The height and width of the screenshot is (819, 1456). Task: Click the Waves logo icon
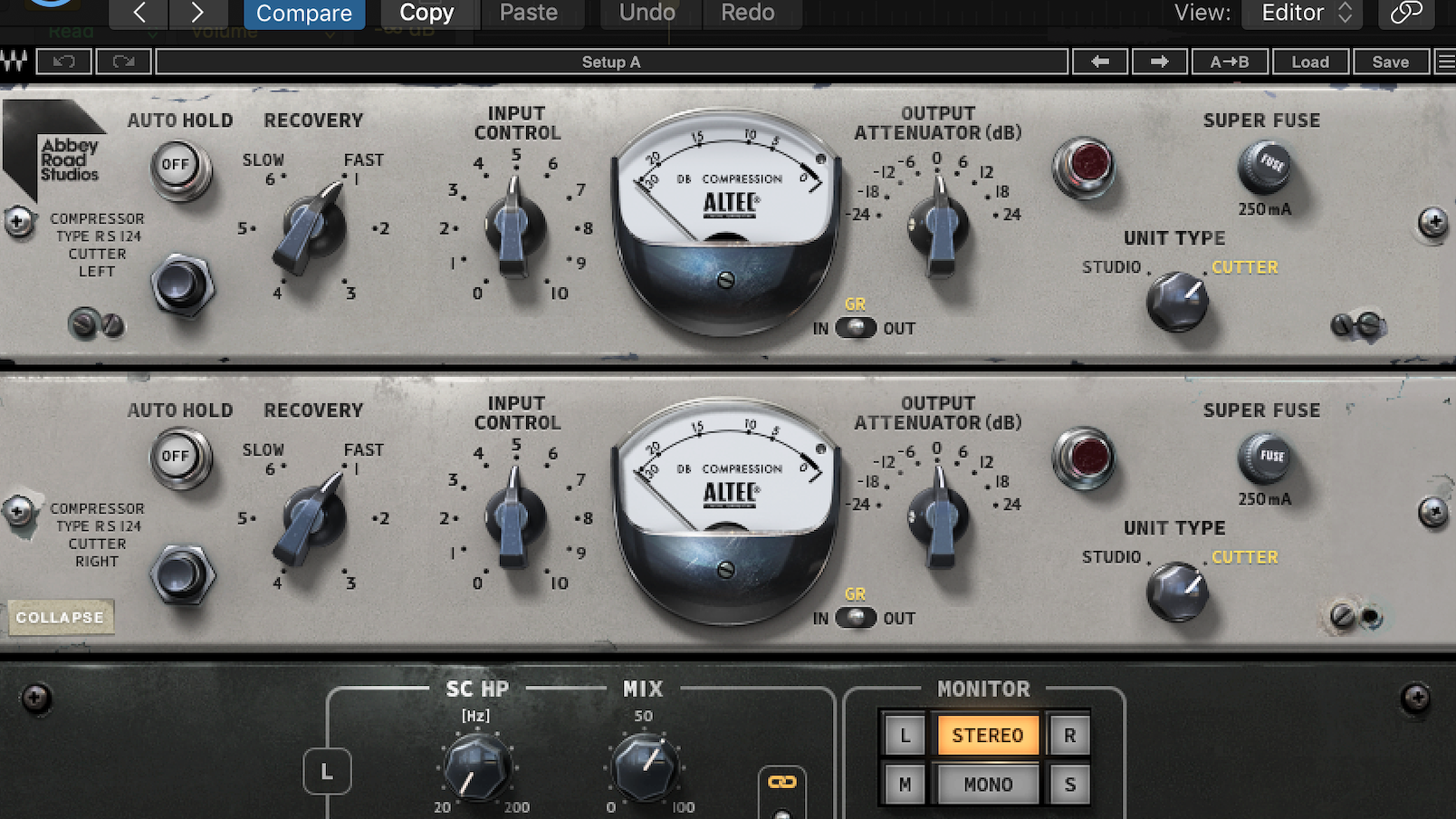tap(14, 62)
